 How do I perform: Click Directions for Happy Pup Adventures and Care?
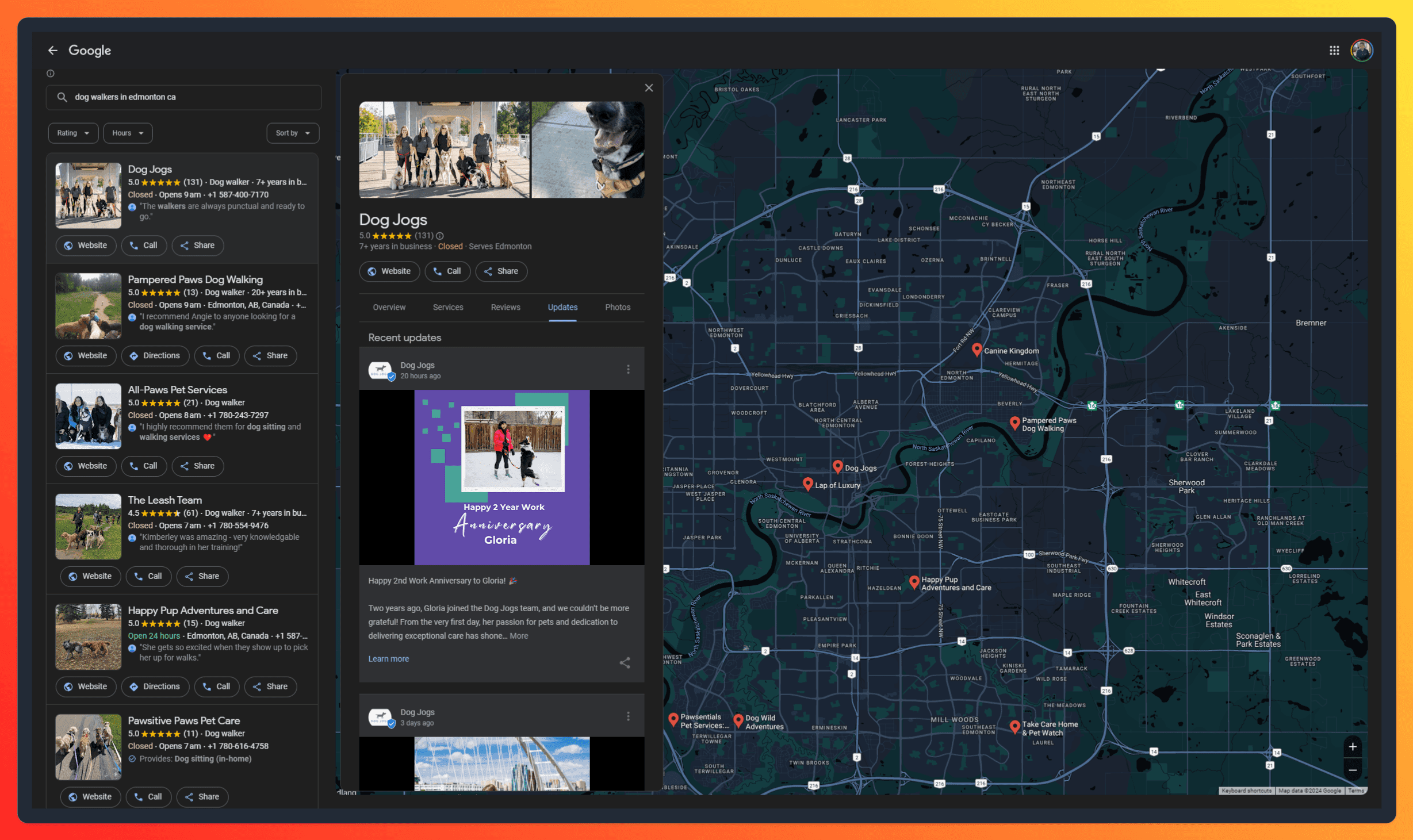pos(155,687)
